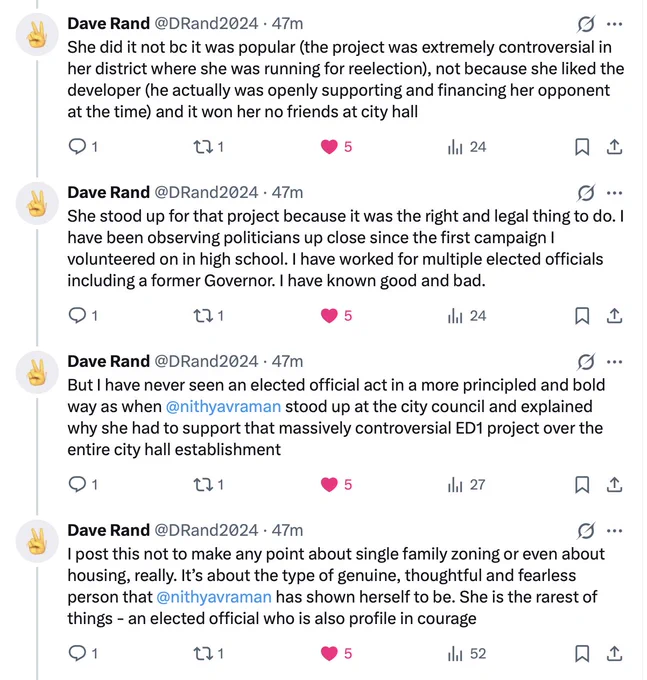Screen dimensions: 647x680
Task: Share the 'She stood up for that project' tweet
Action: pyautogui.click(x=614, y=316)
